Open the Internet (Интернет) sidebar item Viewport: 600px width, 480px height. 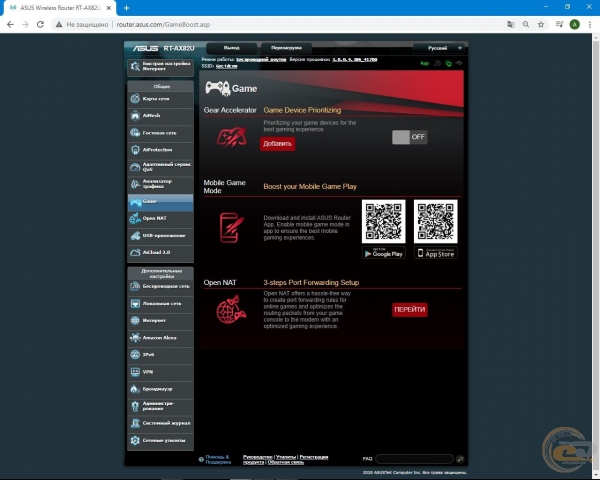(x=160, y=321)
